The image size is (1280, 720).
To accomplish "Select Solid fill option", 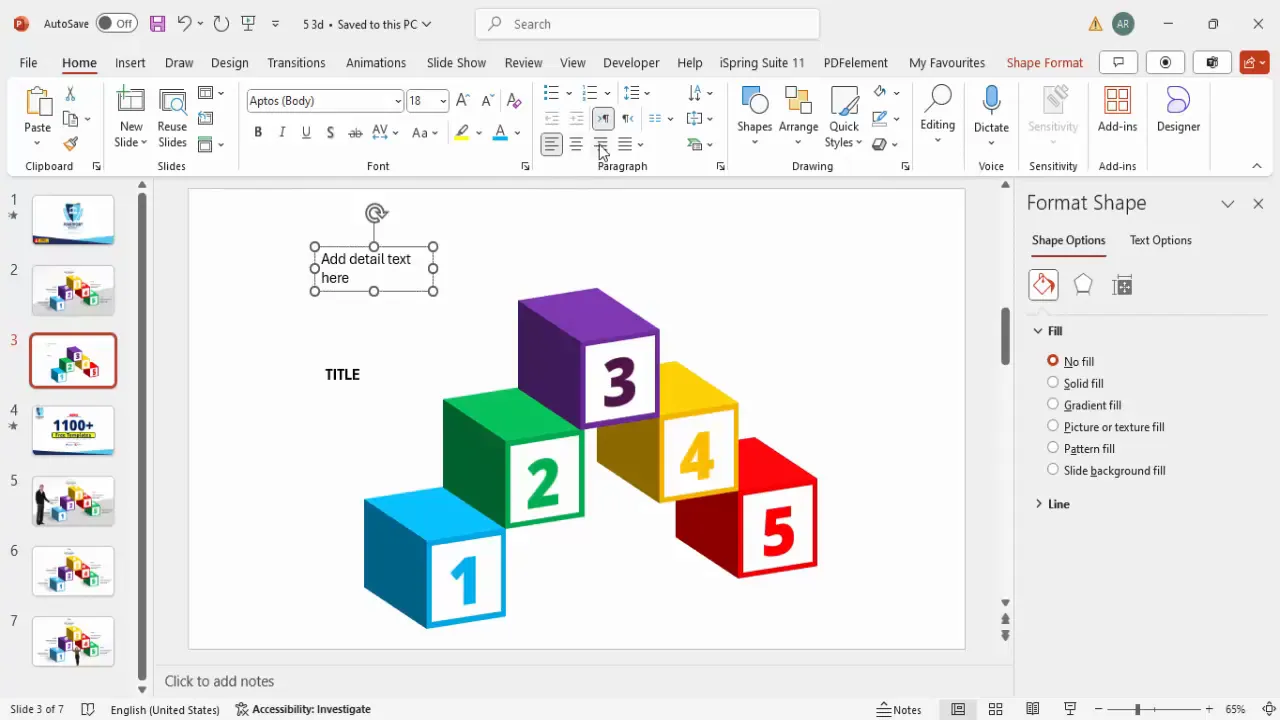I will [x=1053, y=382].
